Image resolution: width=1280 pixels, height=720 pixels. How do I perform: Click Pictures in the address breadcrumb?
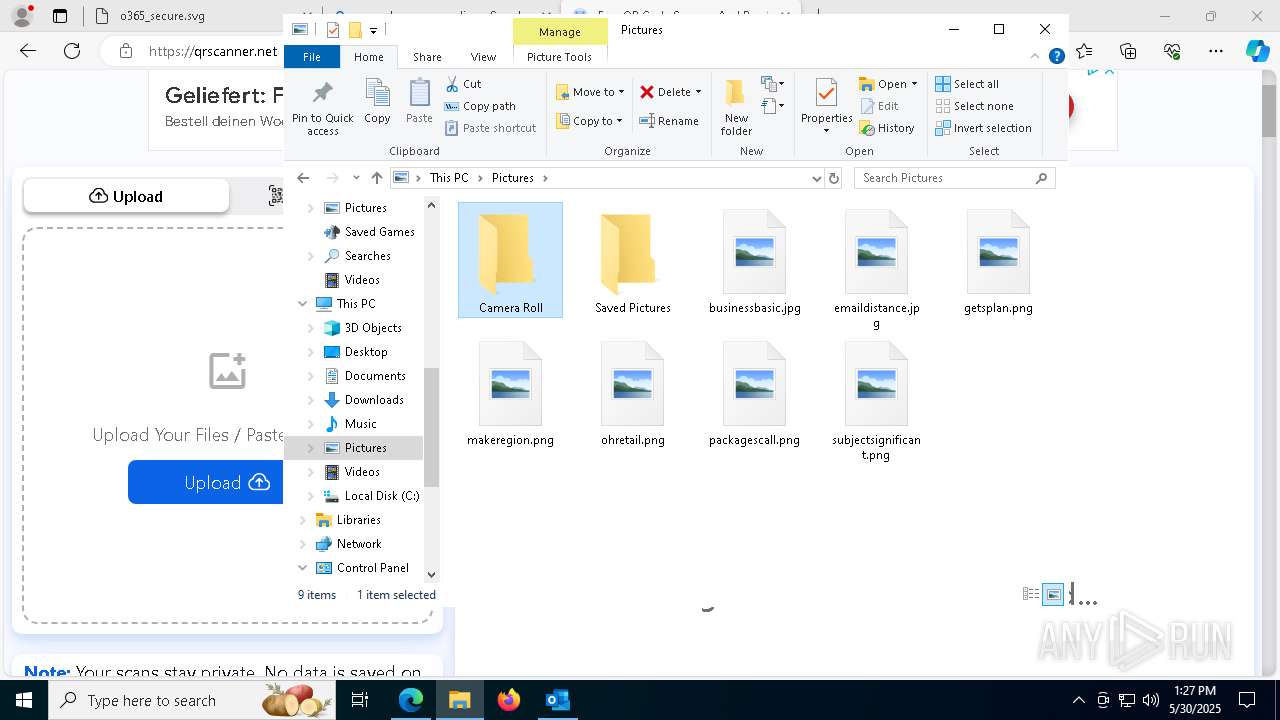tap(513, 178)
